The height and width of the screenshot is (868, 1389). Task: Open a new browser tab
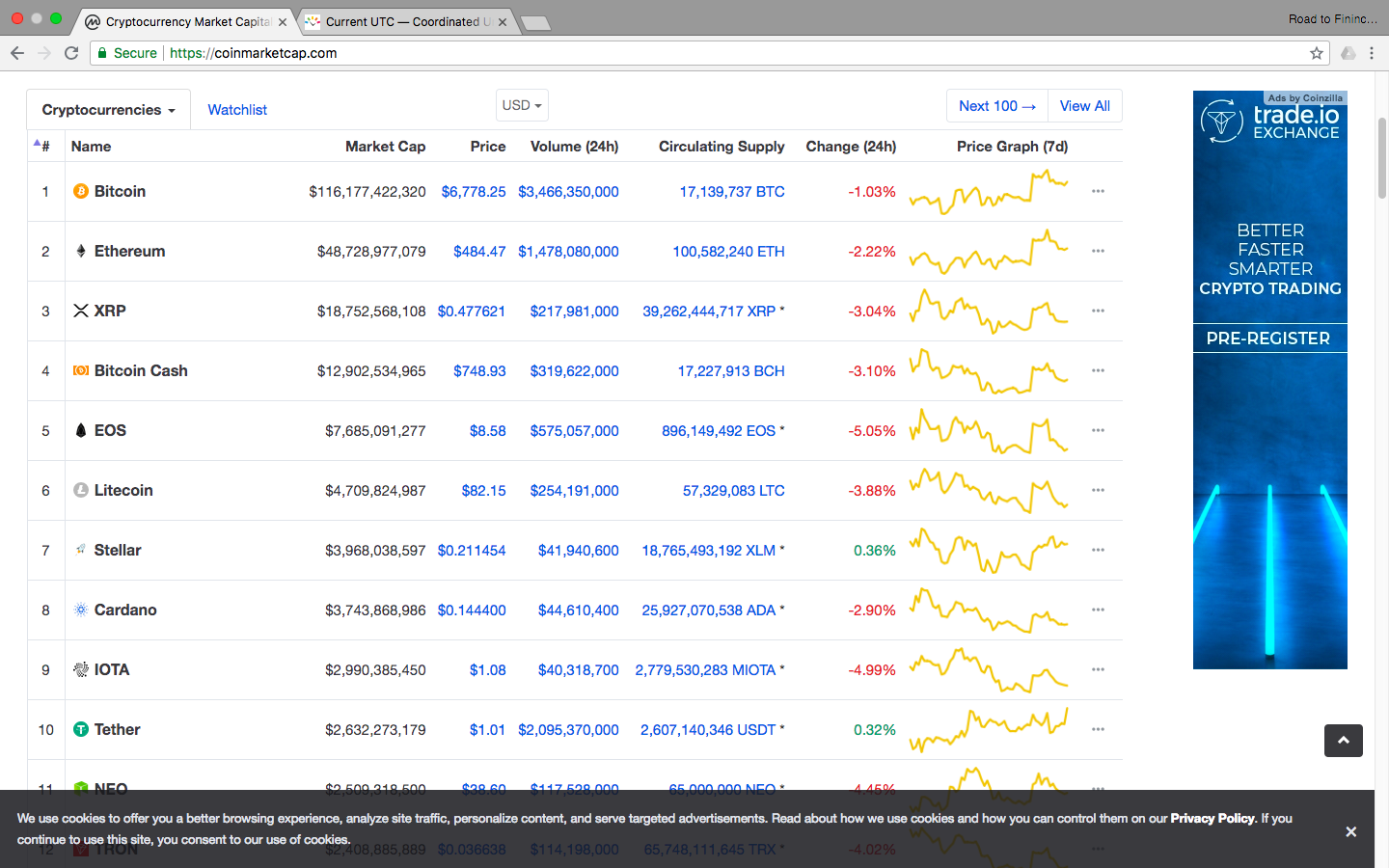coord(535,23)
